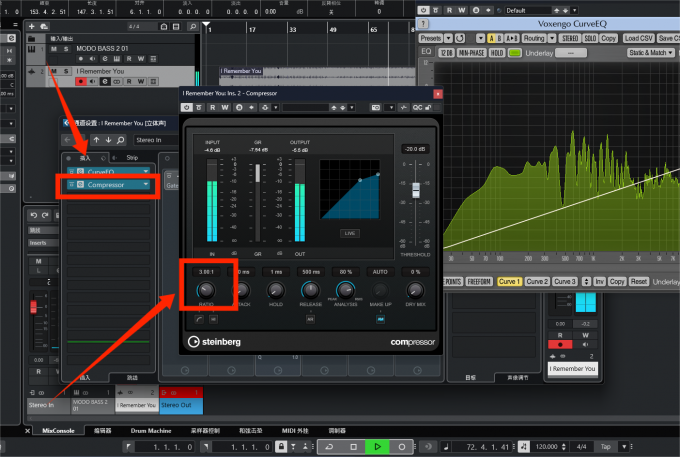Go to previous channel with up arrow
This screenshot has height=457, width=680.
(x=96, y=140)
